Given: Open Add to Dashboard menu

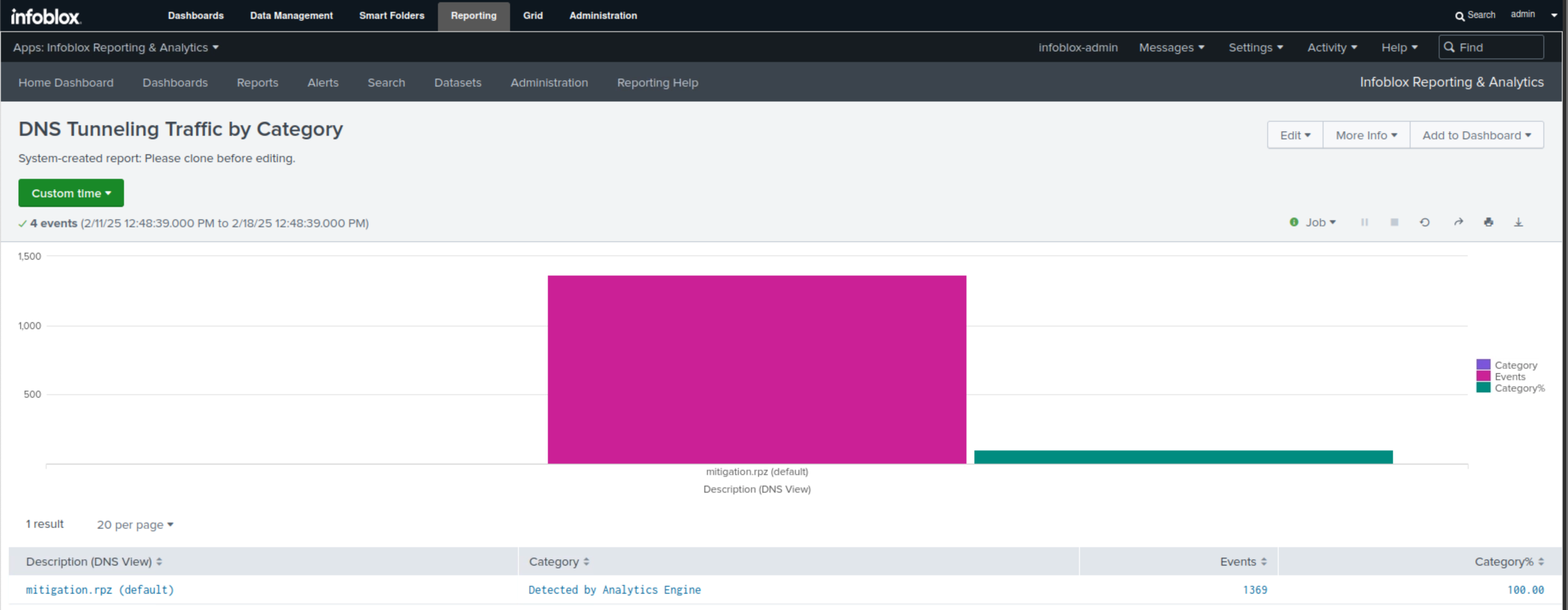Looking at the screenshot, I should point(1476,135).
